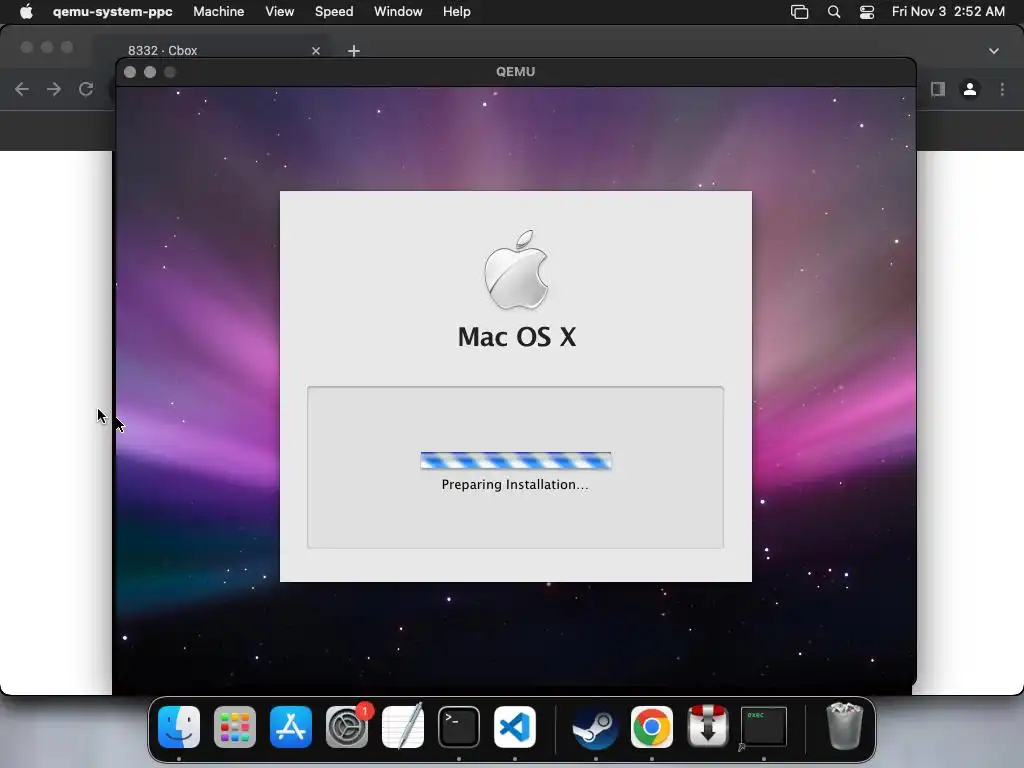Open a new tab in Chrome

click(x=353, y=50)
